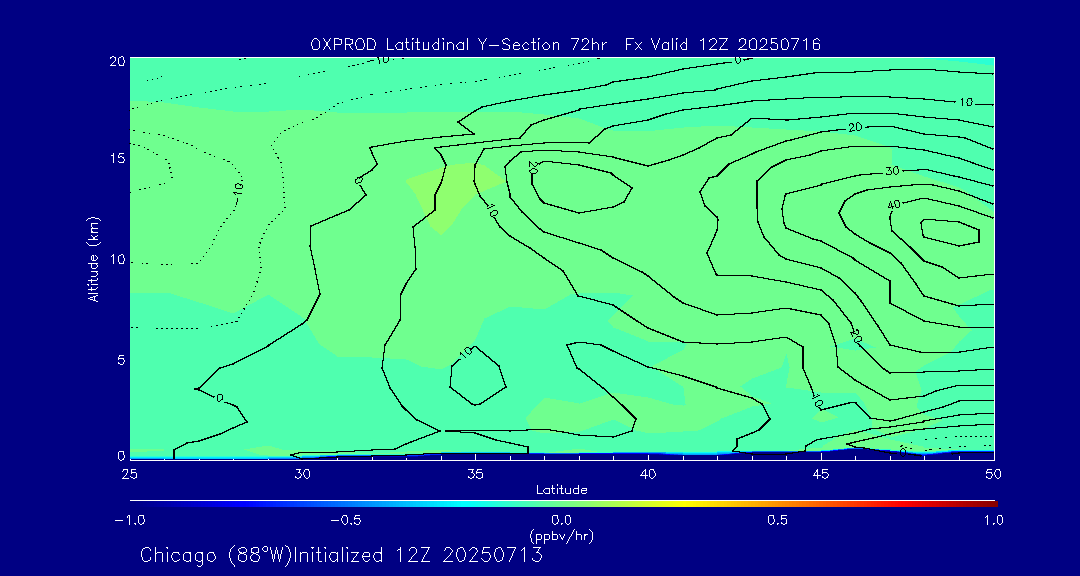Click the '(ppbv/hr)' units label

point(562,535)
